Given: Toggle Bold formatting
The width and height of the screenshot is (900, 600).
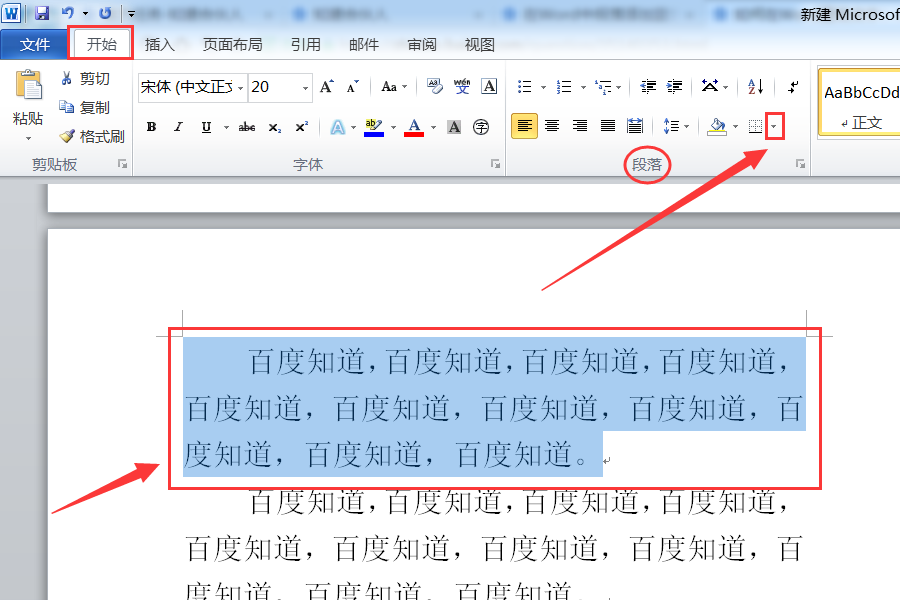Looking at the screenshot, I should [152, 127].
